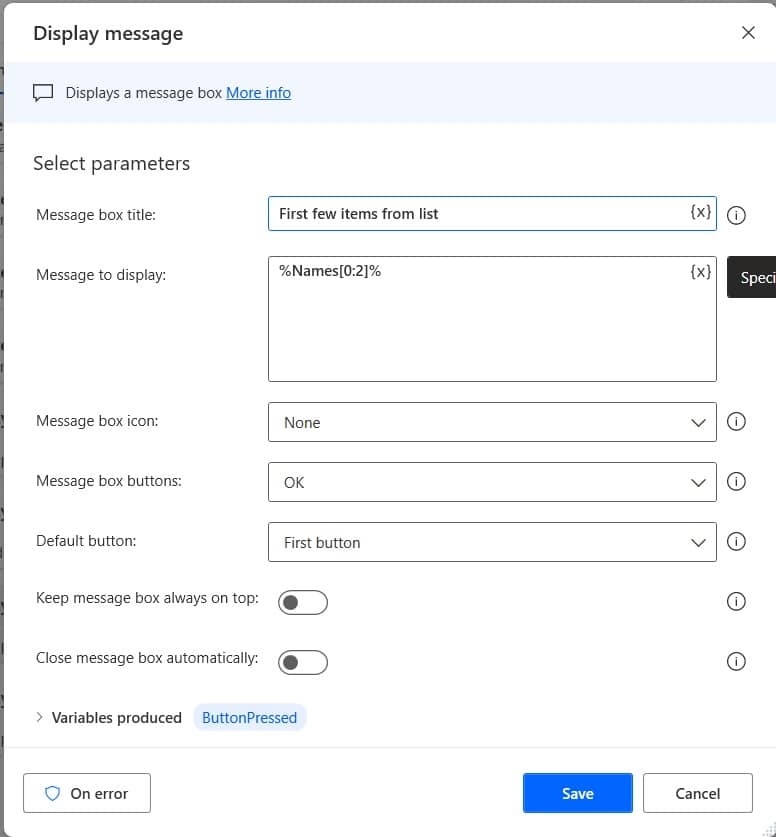Expand the Variables produced section

click(x=39, y=717)
